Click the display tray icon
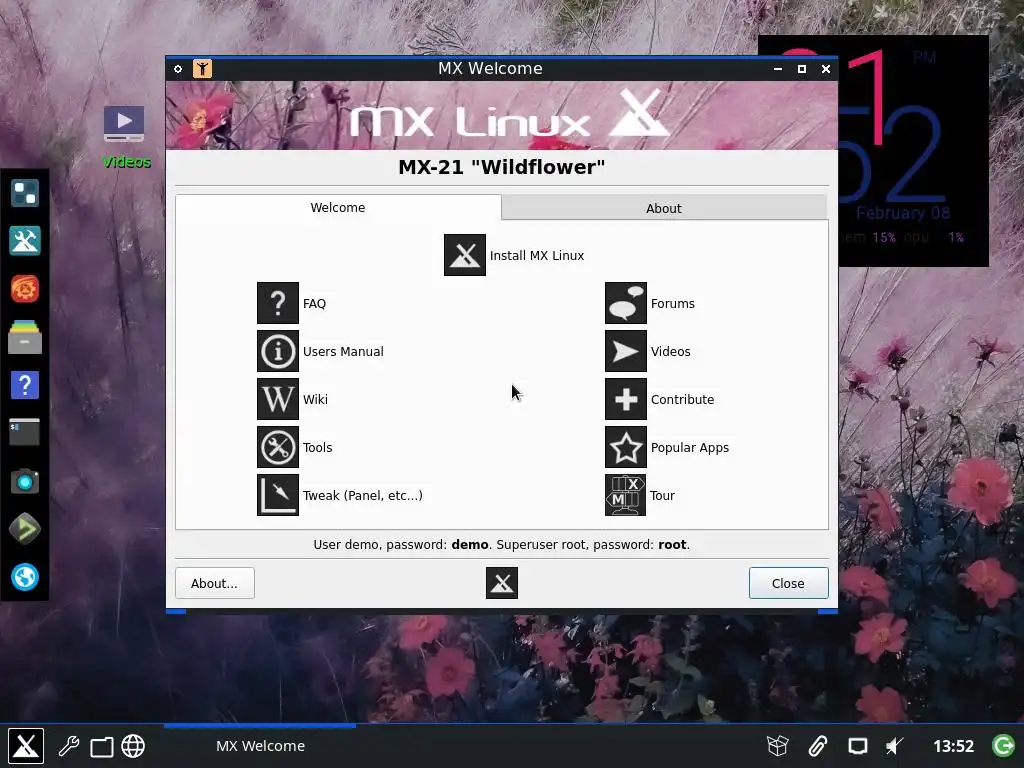 (857, 746)
